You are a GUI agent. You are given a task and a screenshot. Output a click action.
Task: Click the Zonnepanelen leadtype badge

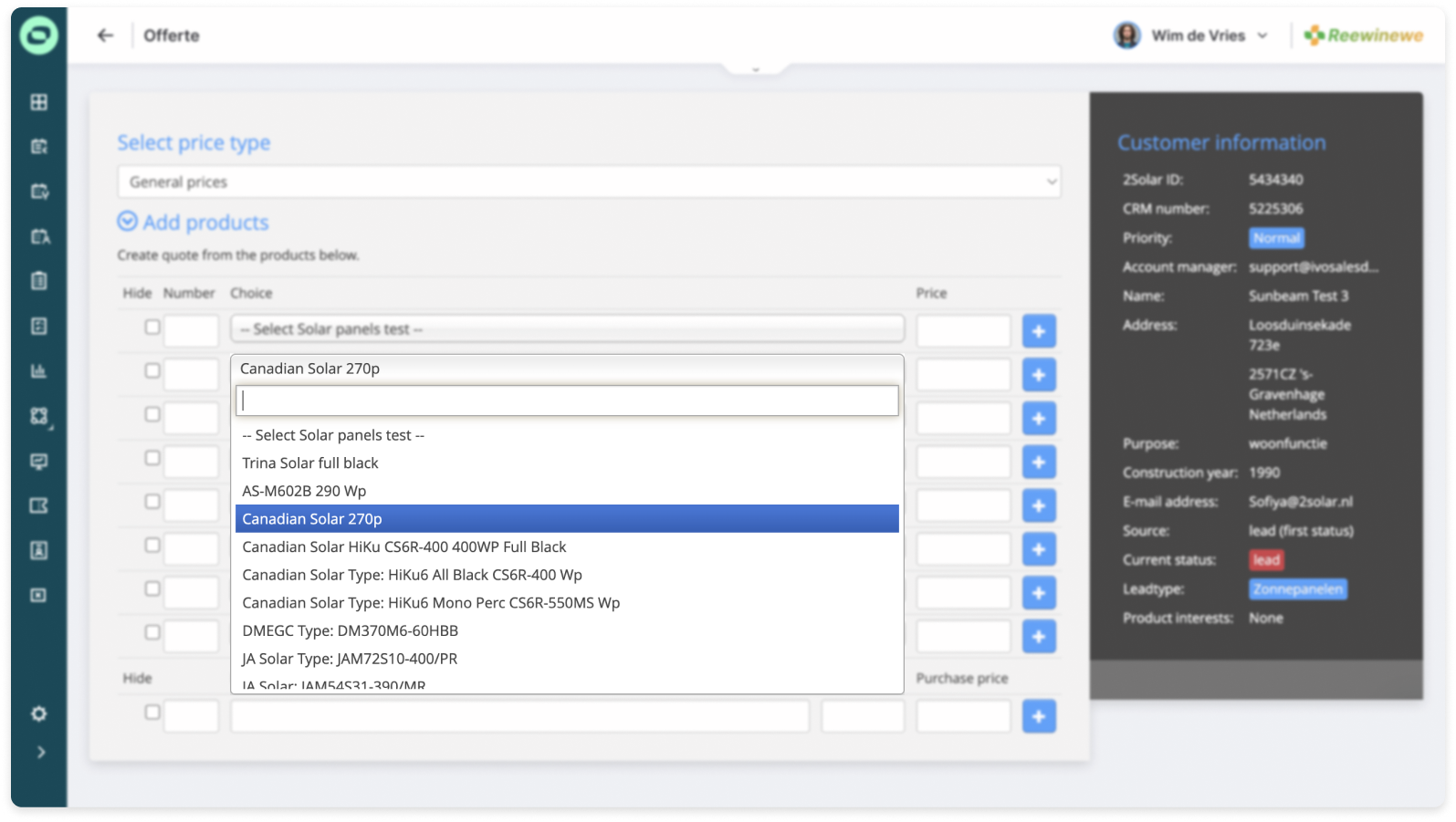pos(1297,589)
